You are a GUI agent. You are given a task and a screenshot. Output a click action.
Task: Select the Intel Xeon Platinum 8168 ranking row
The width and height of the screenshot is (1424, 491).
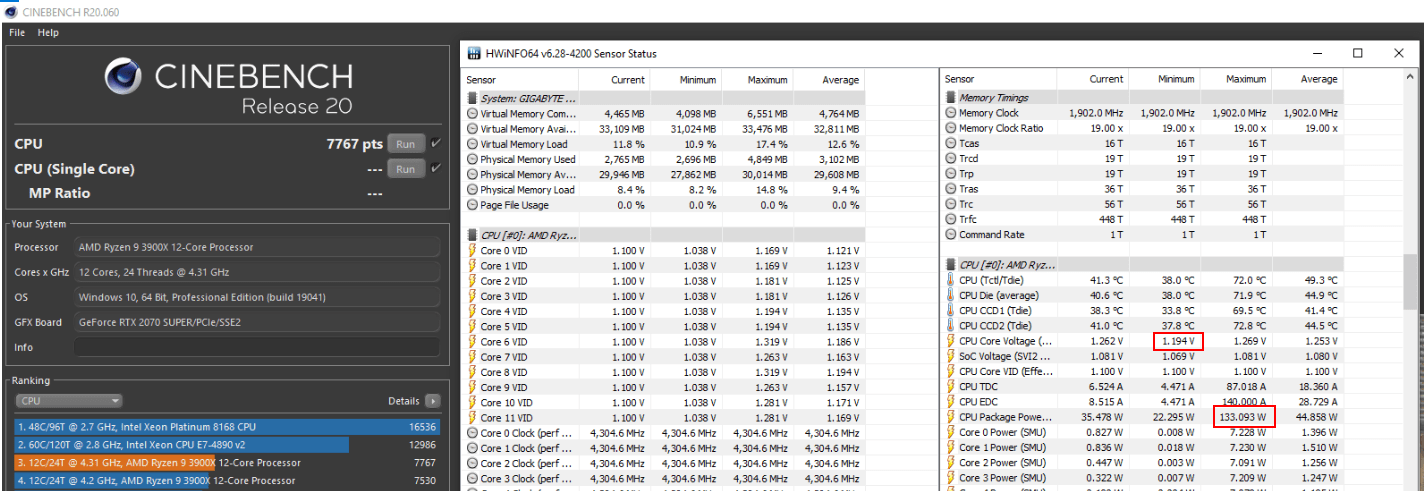pyautogui.click(x=227, y=426)
